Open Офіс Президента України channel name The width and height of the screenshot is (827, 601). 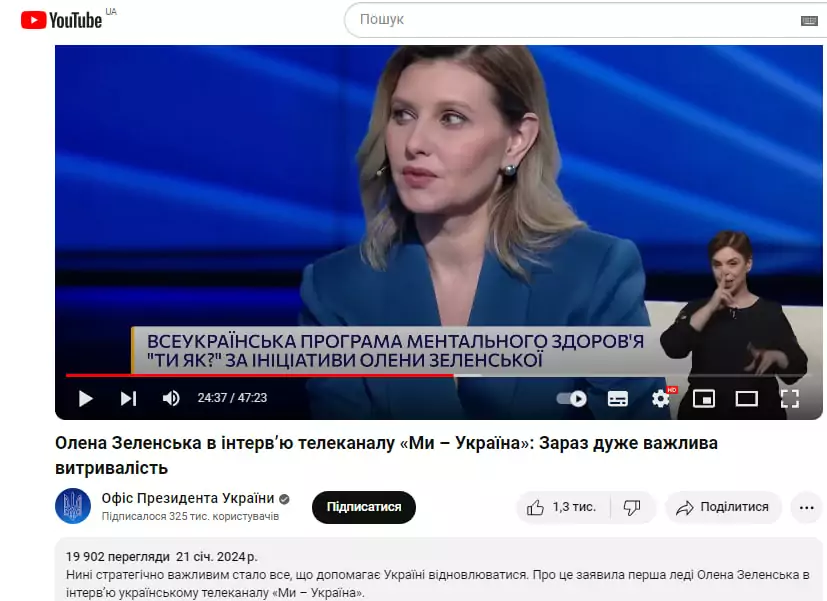point(188,498)
